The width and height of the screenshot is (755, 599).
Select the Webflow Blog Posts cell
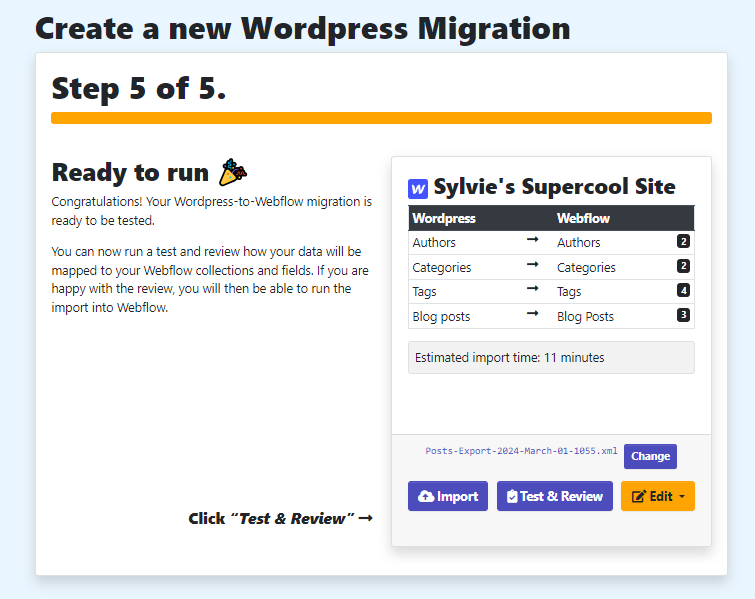pos(585,316)
